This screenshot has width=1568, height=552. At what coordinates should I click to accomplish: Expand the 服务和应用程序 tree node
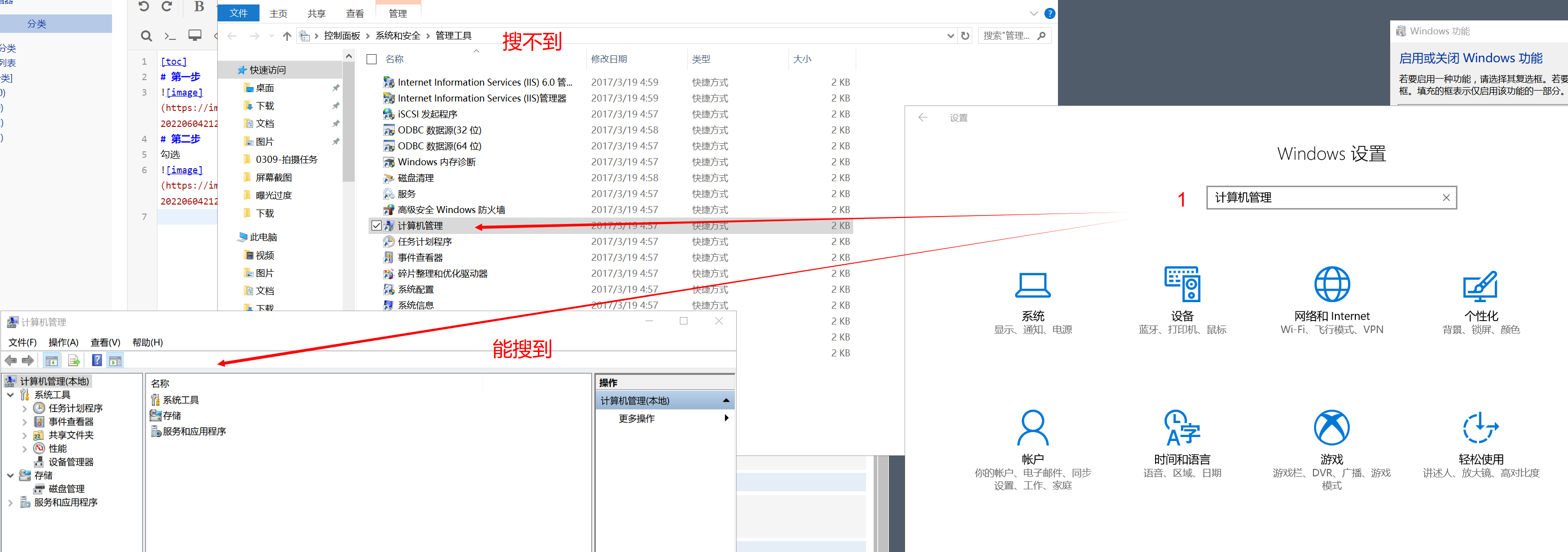click(10, 503)
